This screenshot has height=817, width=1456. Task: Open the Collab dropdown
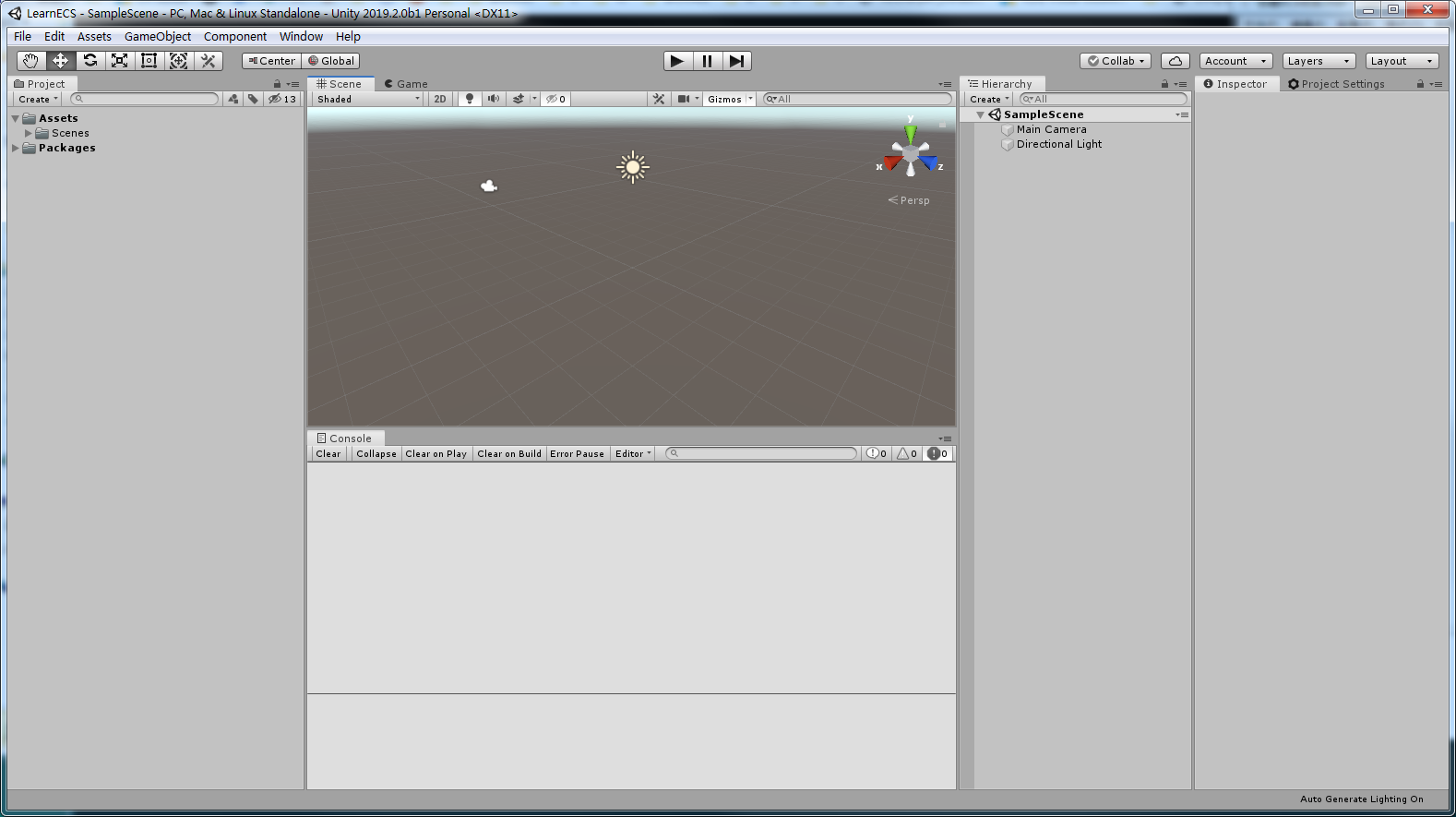click(x=1116, y=61)
